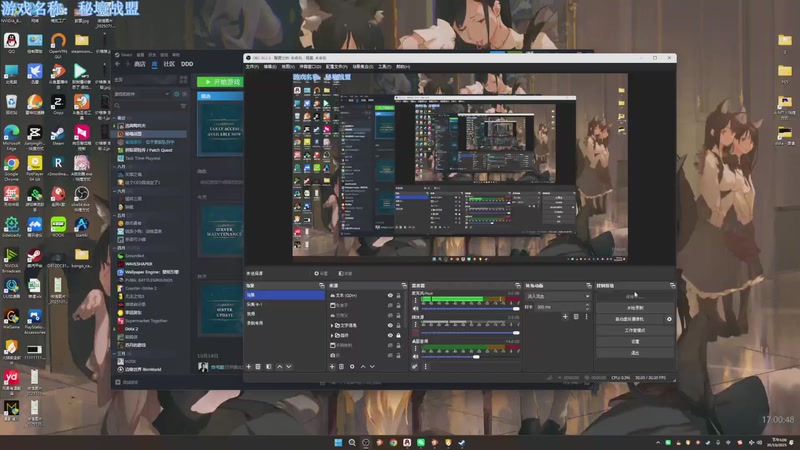Move selected source down in Sources panel
800x450 pixels.
[372, 366]
